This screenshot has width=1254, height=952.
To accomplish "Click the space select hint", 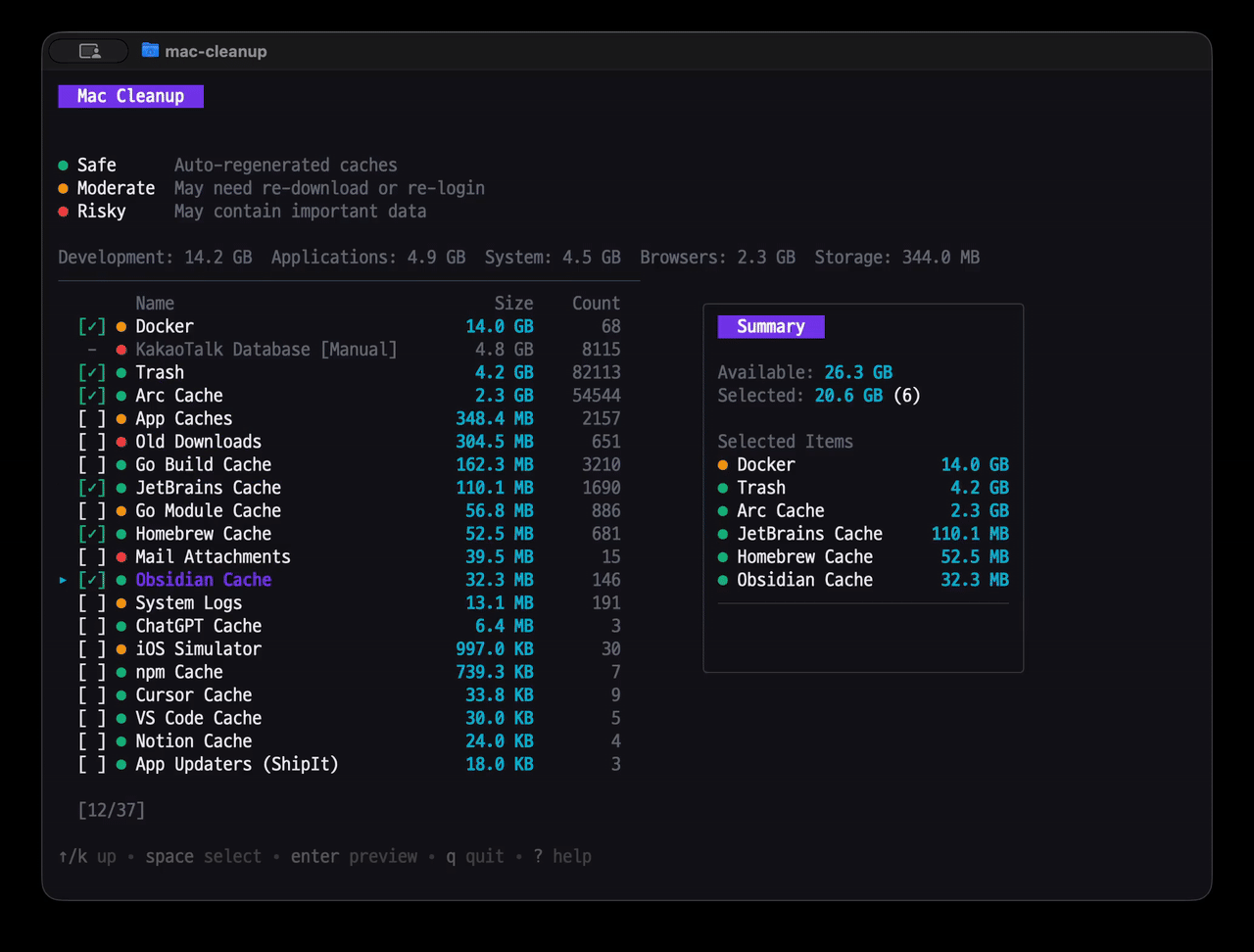I will click(x=204, y=856).
